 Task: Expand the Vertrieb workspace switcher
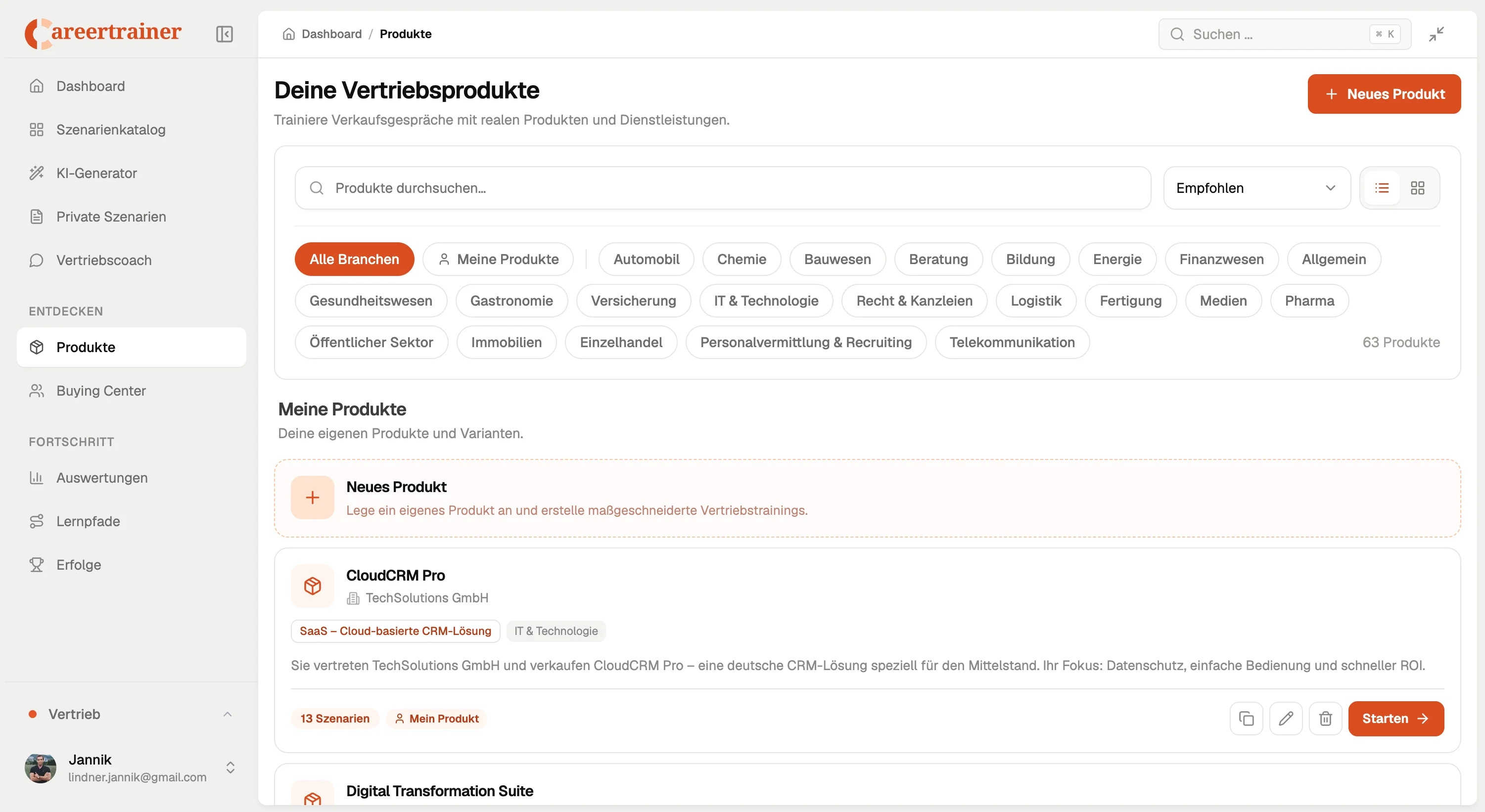pos(132,715)
